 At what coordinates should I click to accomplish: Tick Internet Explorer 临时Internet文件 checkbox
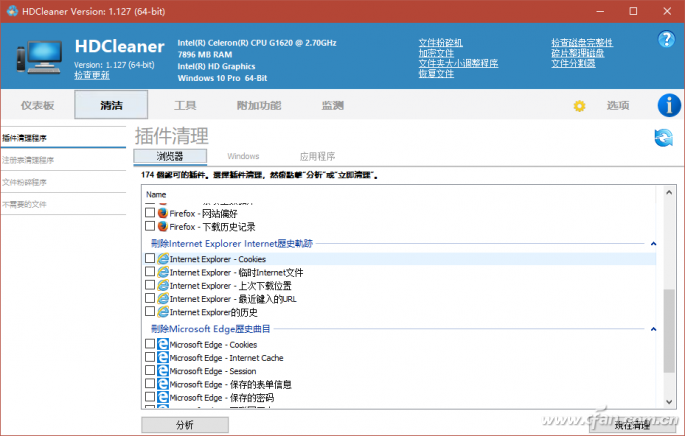(x=150, y=271)
